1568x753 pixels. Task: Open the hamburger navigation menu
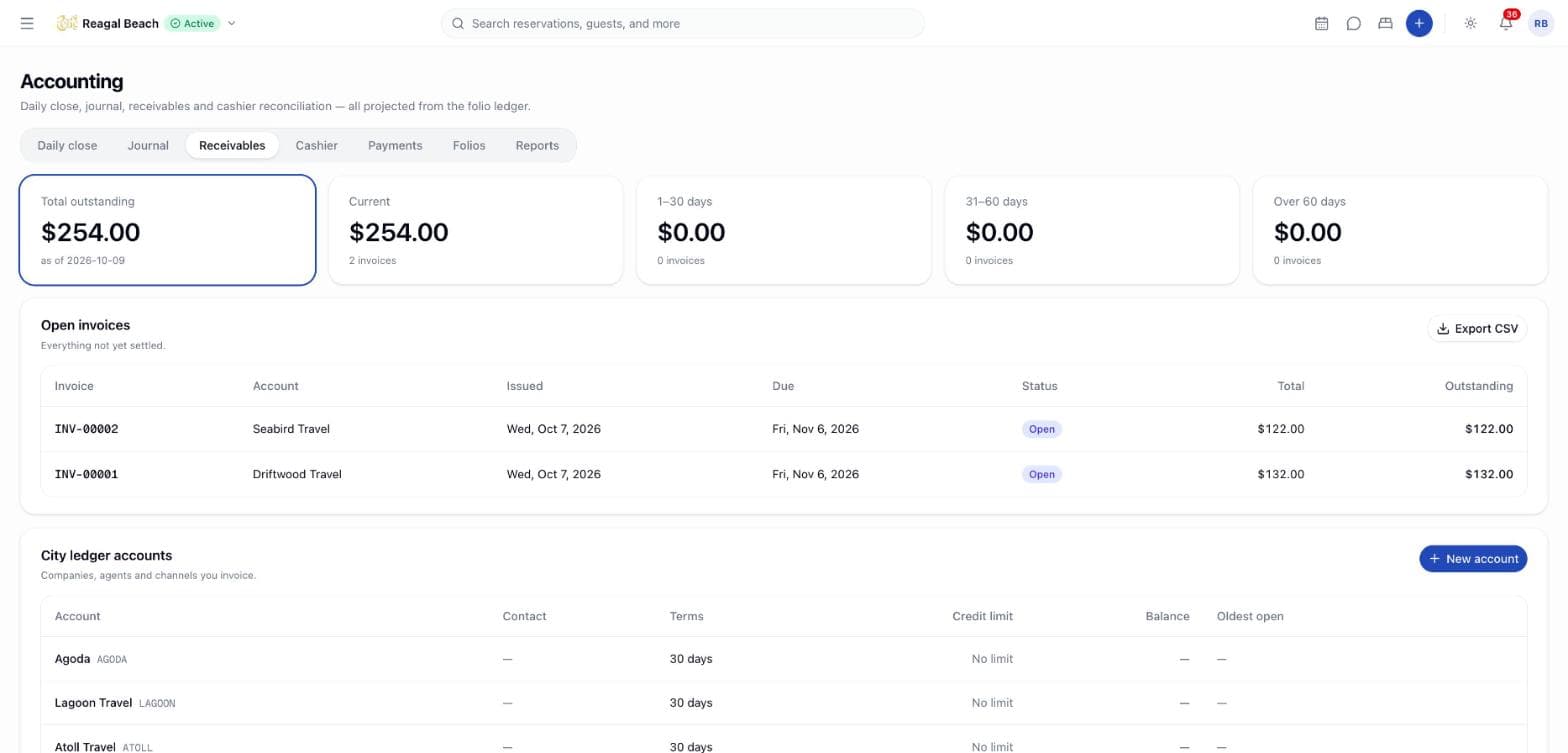click(27, 23)
